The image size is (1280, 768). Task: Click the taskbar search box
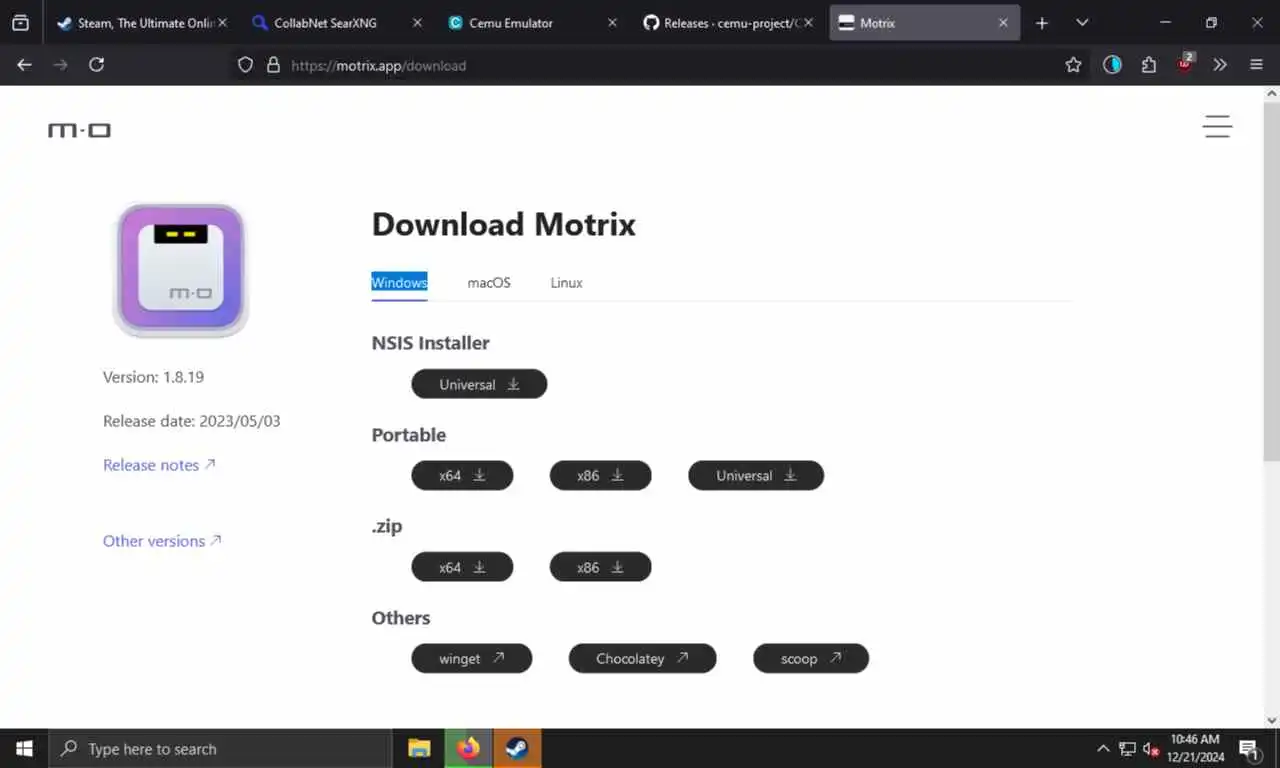coord(220,749)
